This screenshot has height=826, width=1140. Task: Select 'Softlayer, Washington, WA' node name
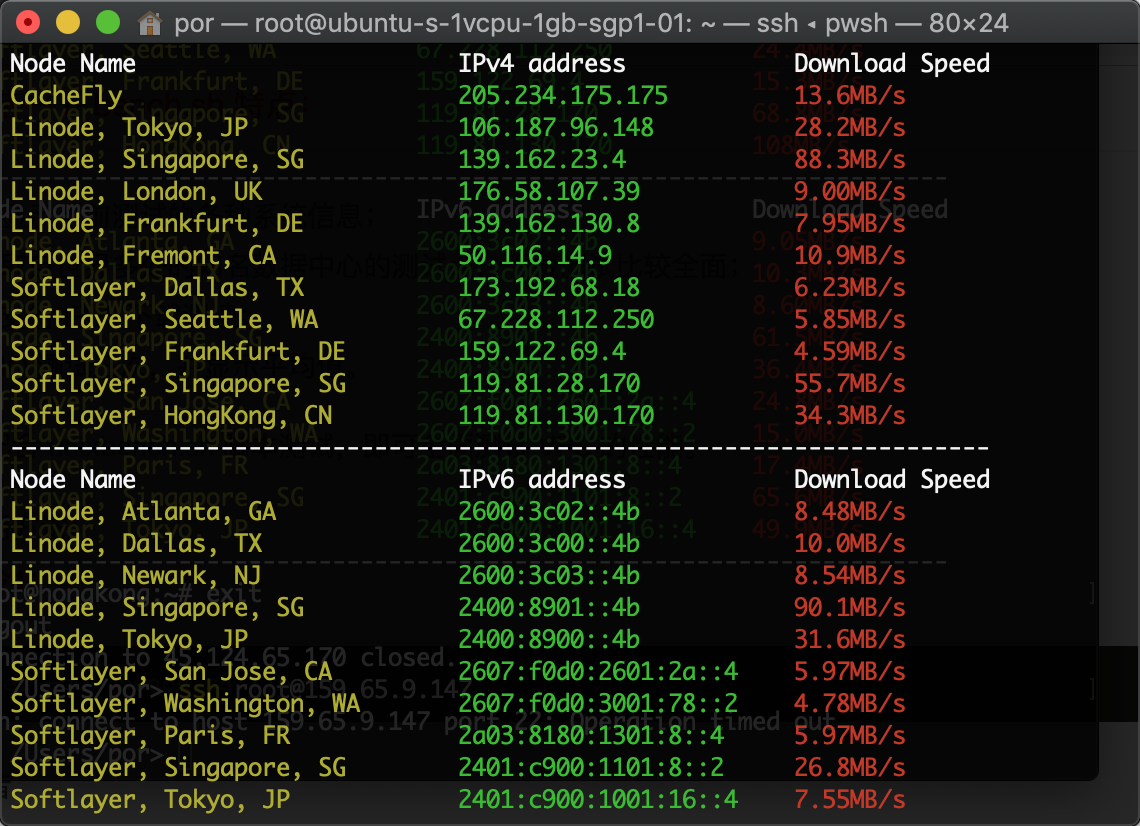tap(185, 704)
